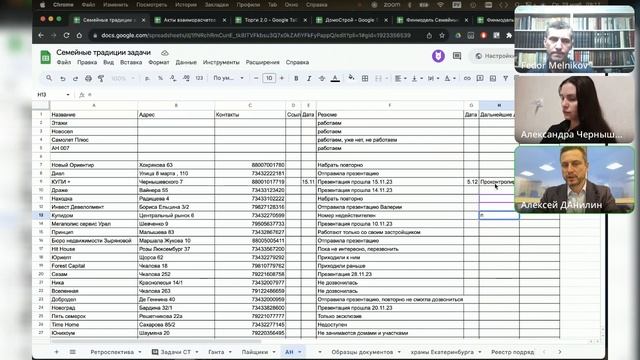Open the Файл menu
Image resolution: width=640 pixels, height=360 pixels.
[64, 62]
